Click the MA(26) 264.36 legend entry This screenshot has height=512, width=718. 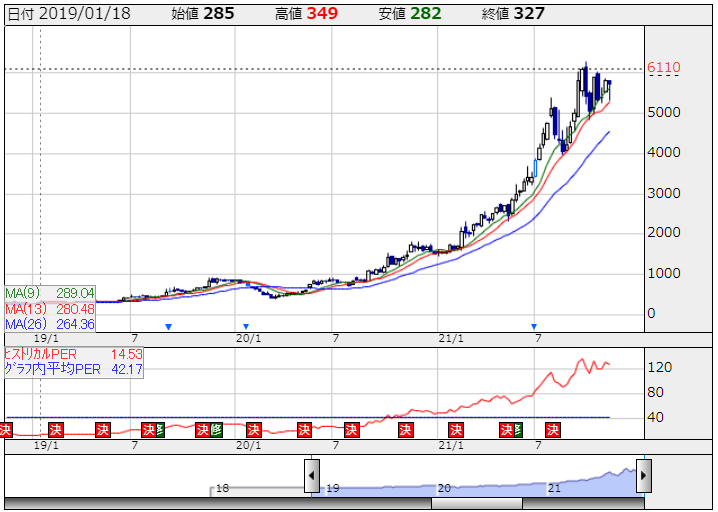[x=50, y=324]
